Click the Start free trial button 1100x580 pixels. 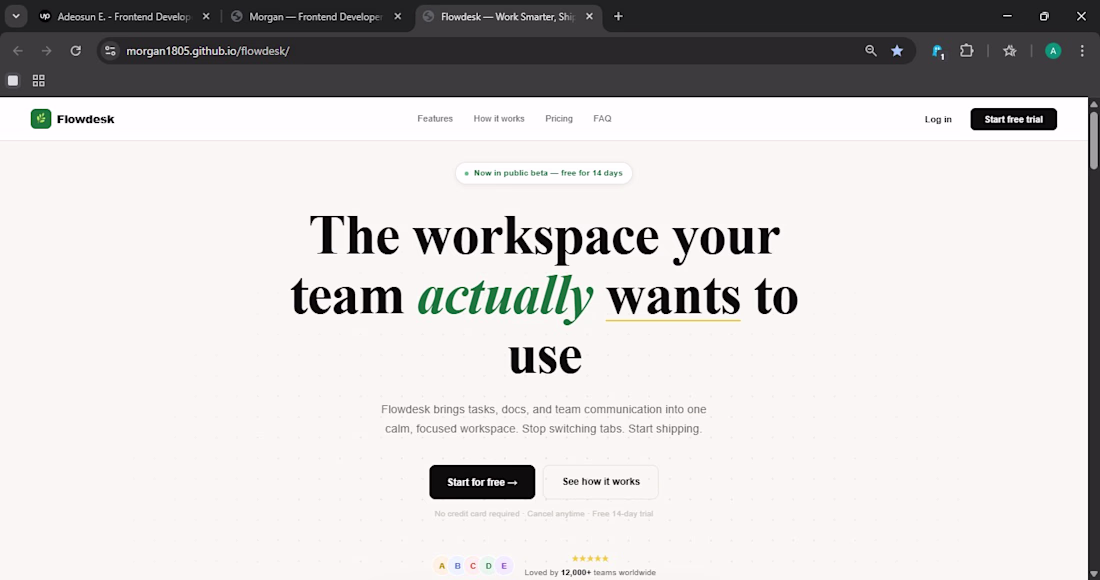click(x=1014, y=119)
